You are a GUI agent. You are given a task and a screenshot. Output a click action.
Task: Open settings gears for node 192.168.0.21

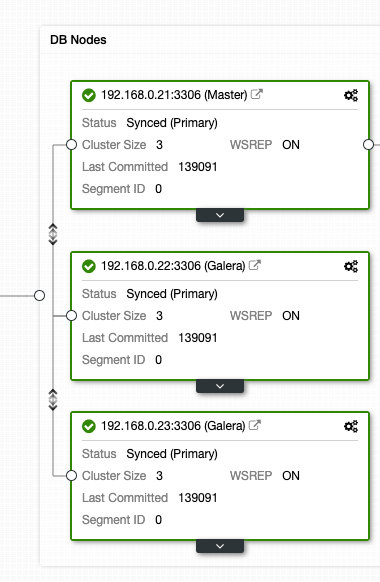351,95
